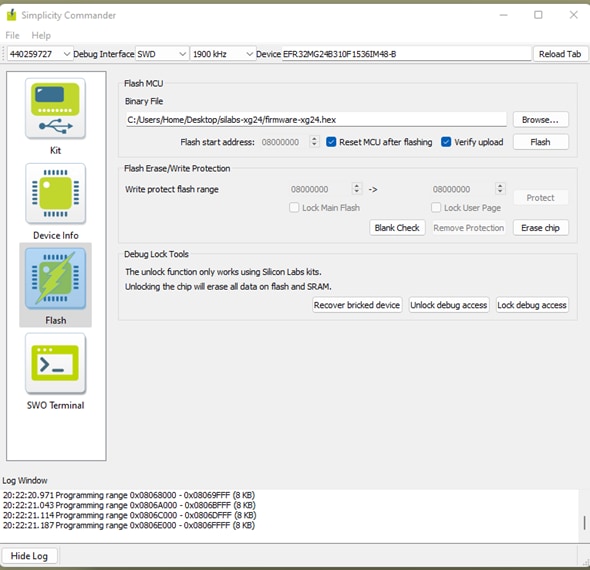
Task: Open the File menu
Action: (x=12, y=35)
